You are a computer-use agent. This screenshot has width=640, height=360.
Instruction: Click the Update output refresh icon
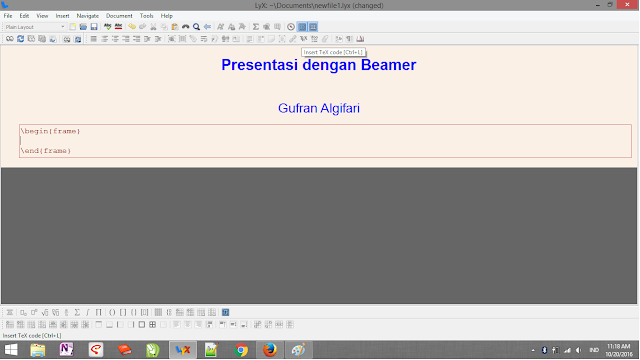coord(20,39)
